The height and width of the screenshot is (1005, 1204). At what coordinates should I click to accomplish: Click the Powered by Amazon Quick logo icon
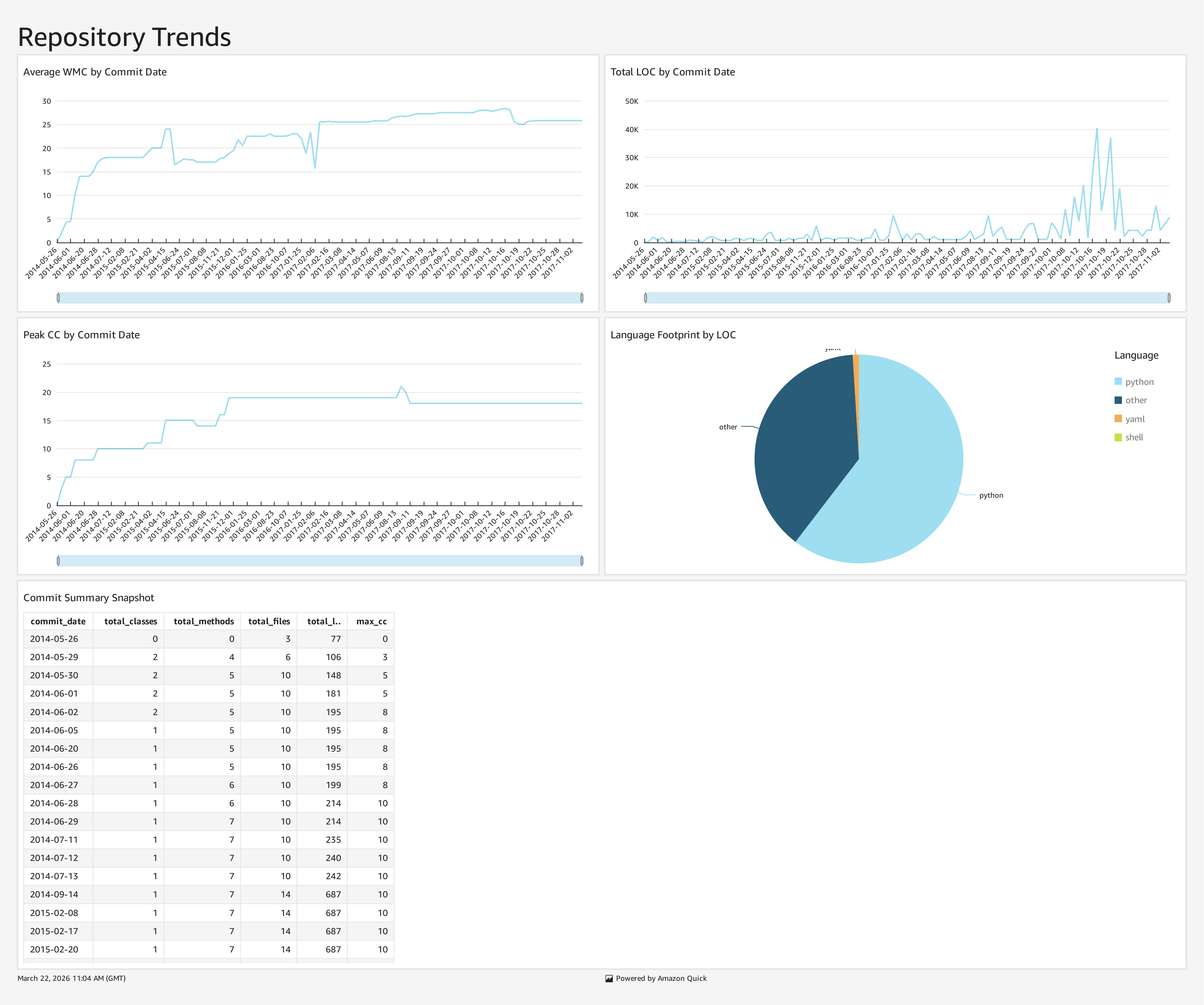[609, 979]
